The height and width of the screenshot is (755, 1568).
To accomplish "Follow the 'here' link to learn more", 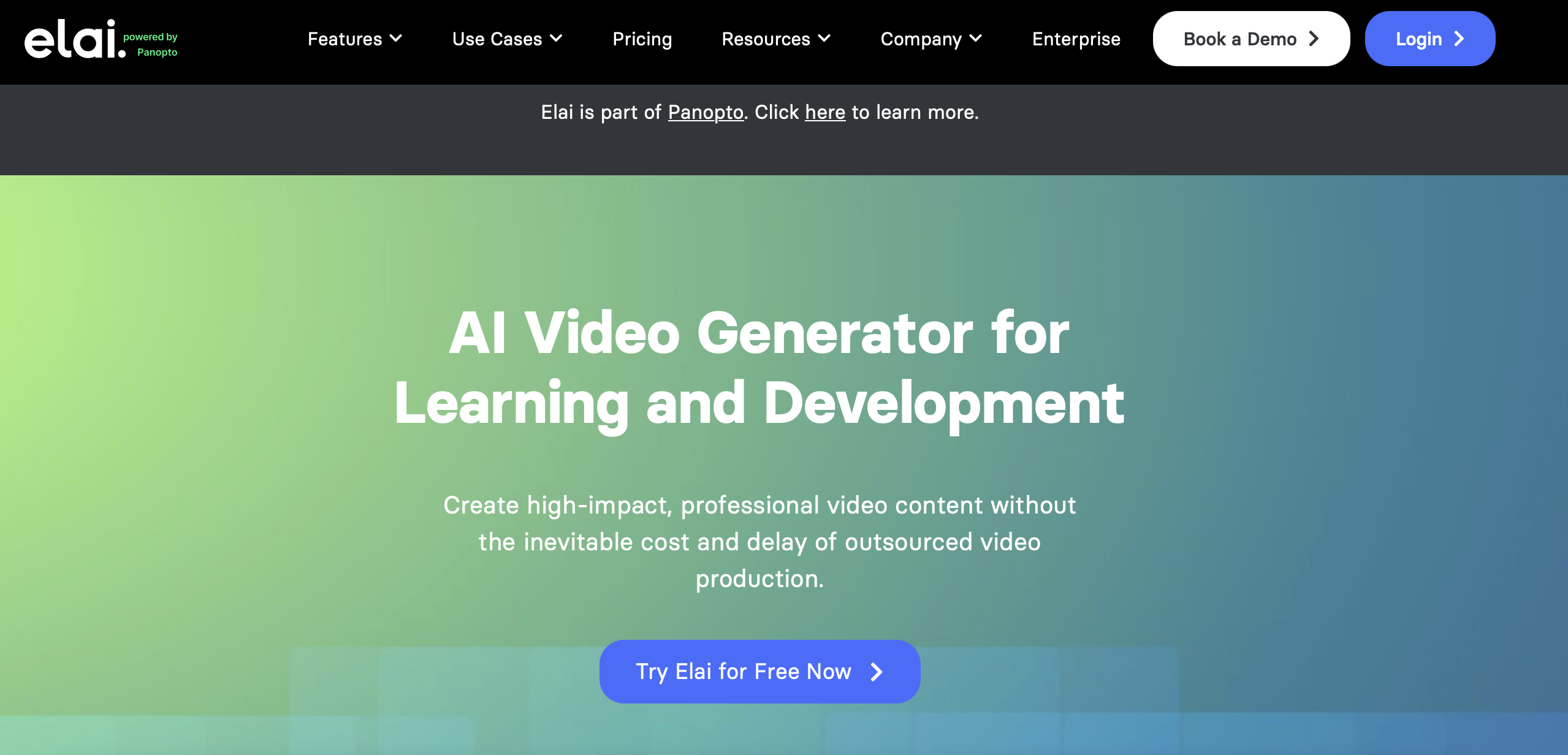I will 825,112.
